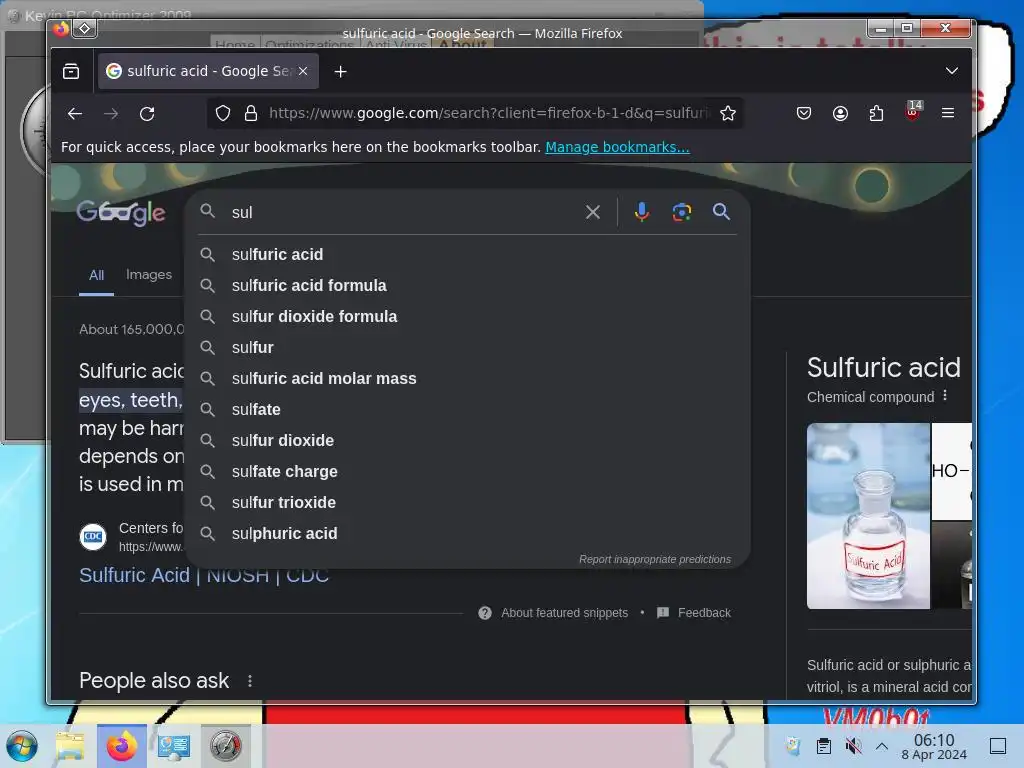Open sulfuric acid bottle image
1024x768 pixels.
point(868,516)
